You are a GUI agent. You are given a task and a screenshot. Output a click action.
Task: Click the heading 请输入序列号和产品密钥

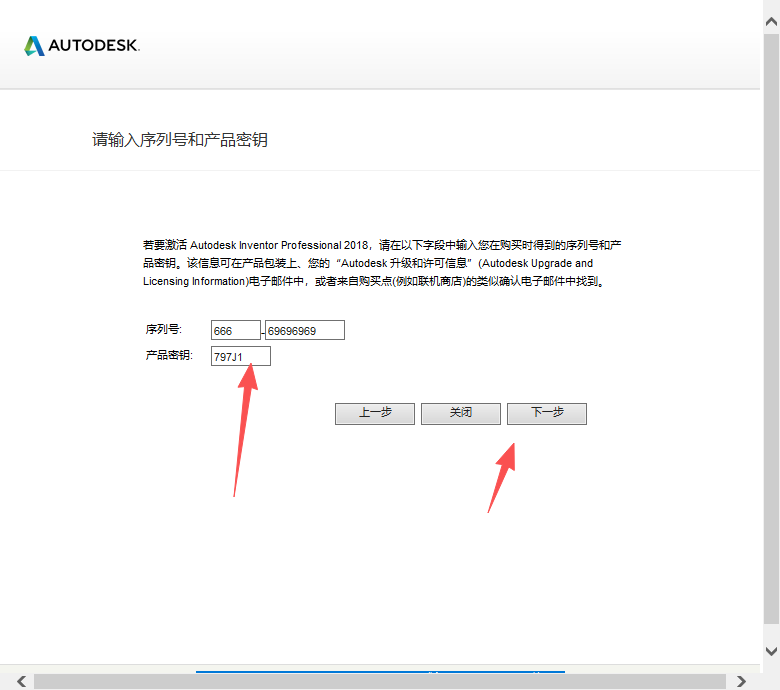pos(180,140)
